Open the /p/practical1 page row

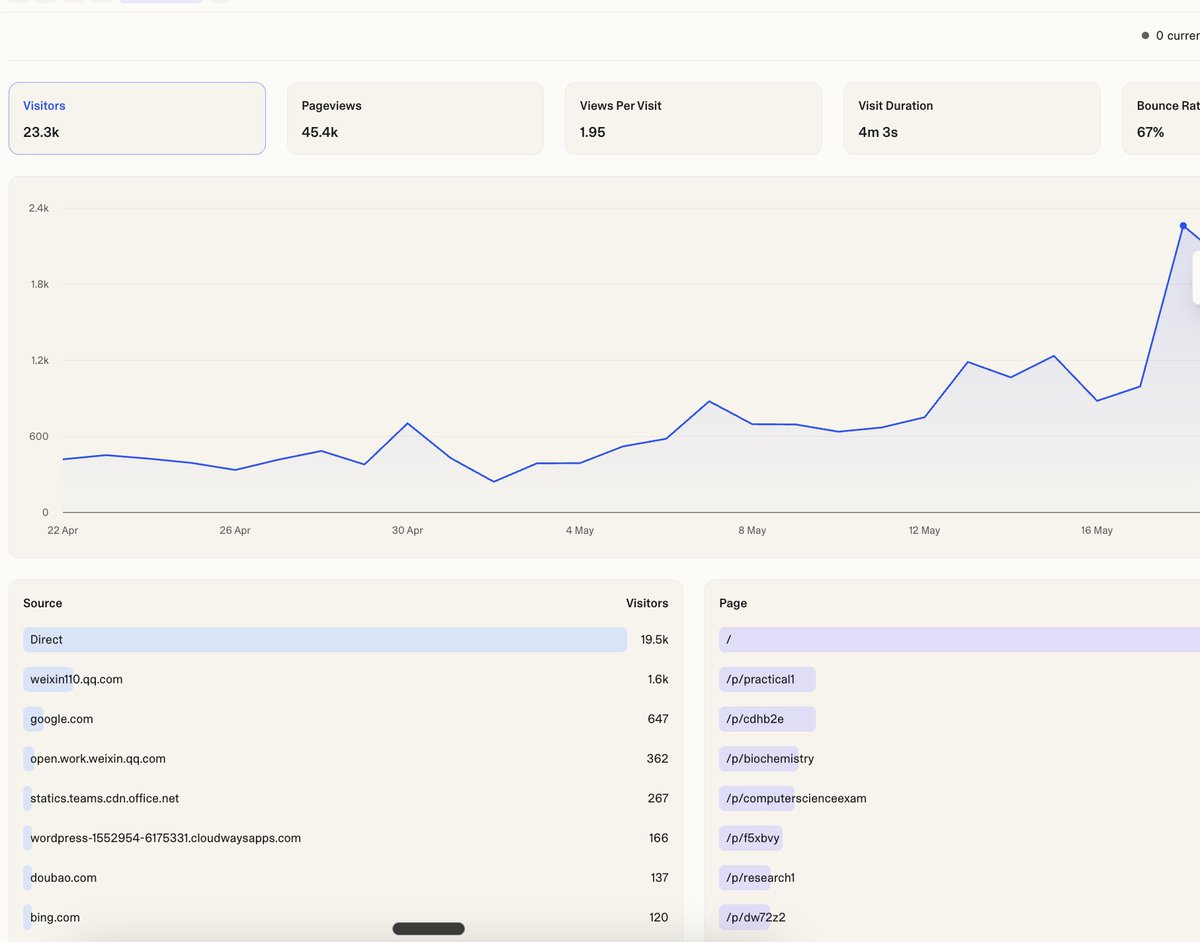(959, 679)
